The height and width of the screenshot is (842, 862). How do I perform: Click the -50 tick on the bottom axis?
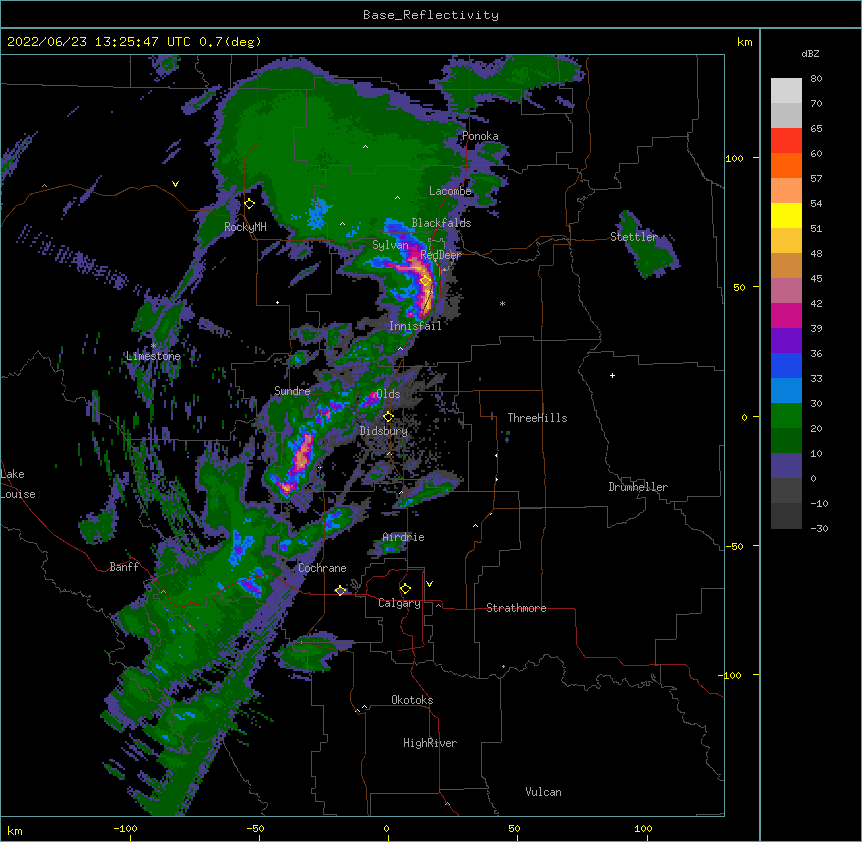click(x=255, y=828)
